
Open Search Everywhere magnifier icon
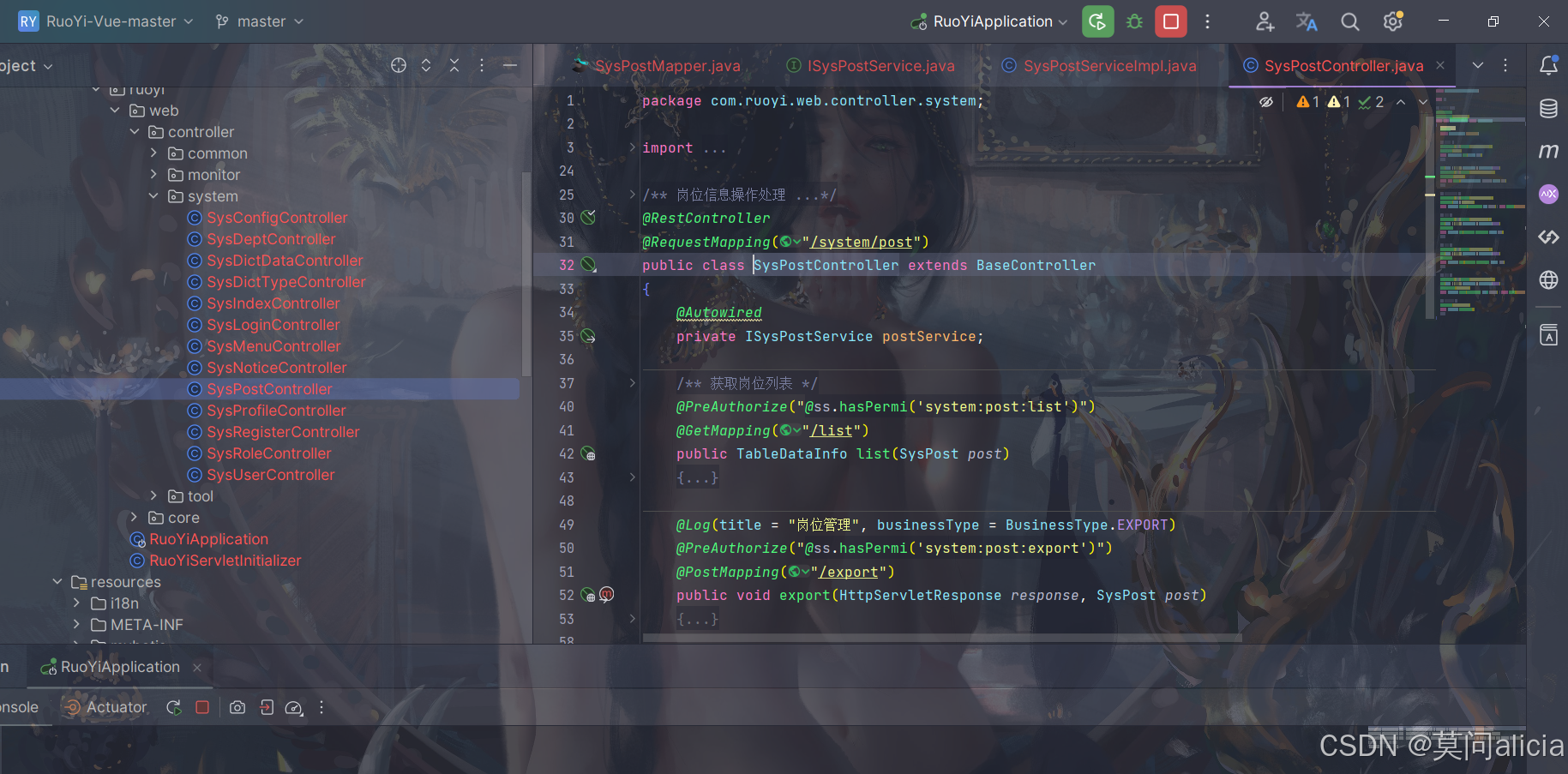coord(1349,21)
